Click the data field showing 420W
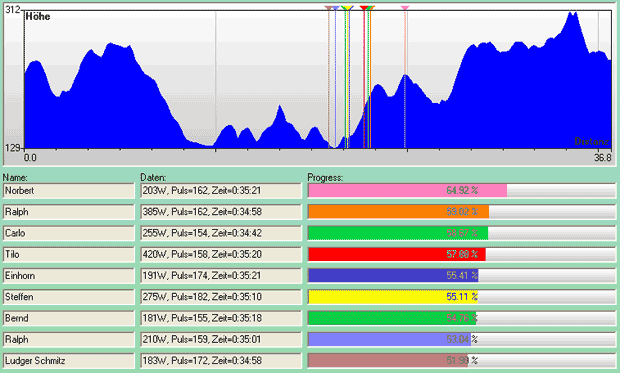620x373 pixels. point(221,254)
